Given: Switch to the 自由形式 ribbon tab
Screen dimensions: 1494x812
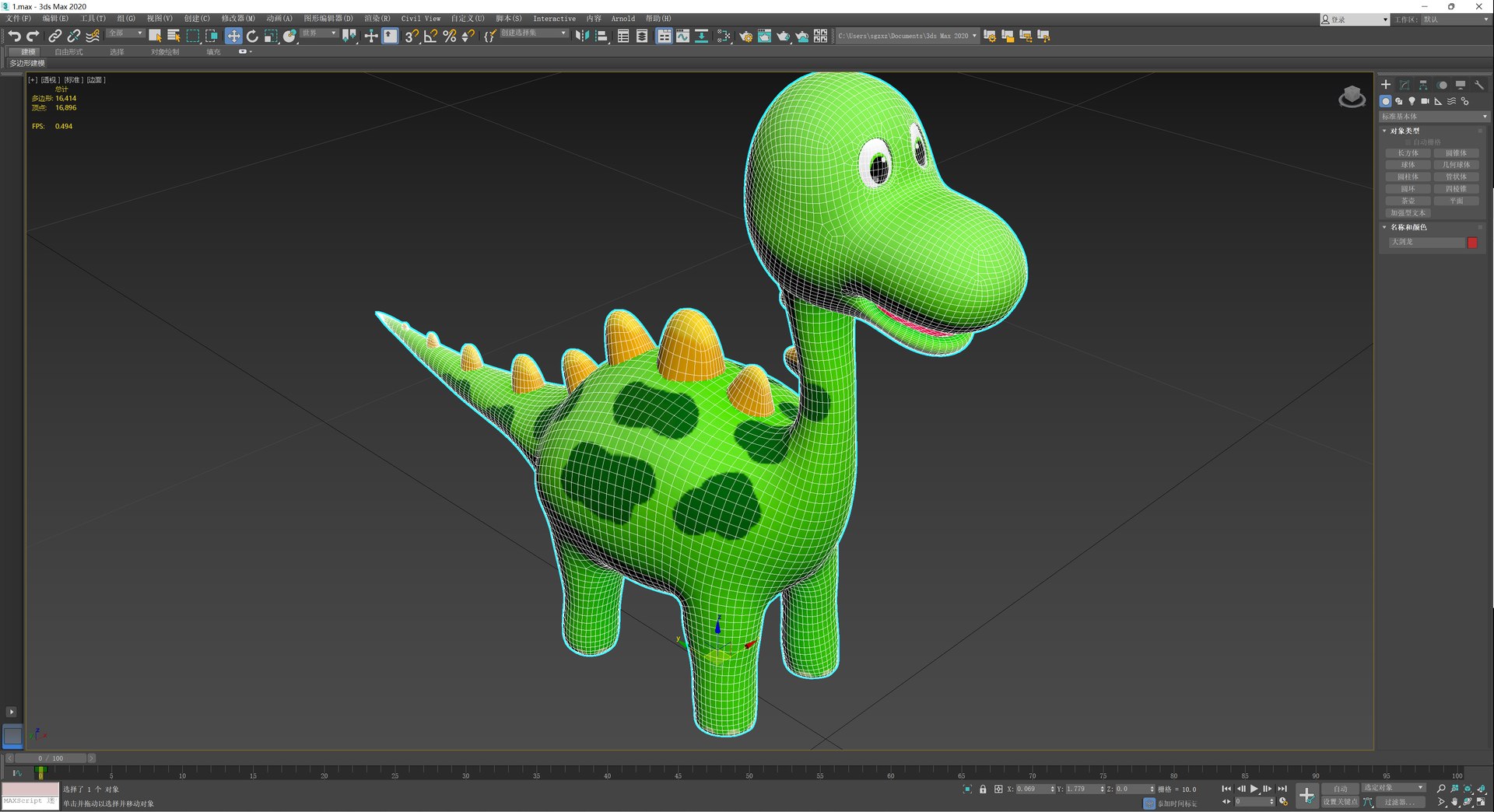Looking at the screenshot, I should (68, 52).
